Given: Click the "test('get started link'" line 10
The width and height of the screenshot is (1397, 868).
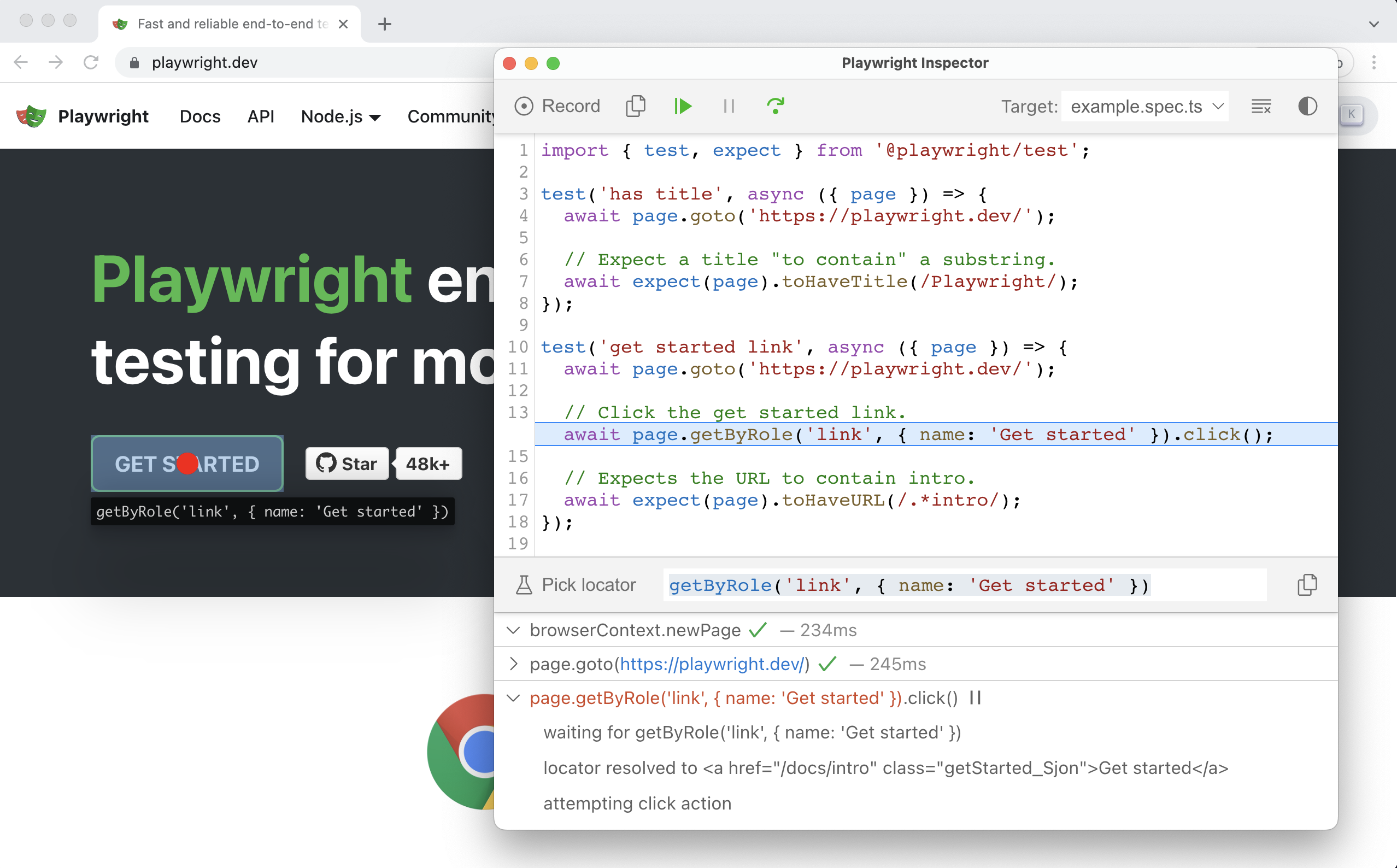Looking at the screenshot, I should (804, 347).
